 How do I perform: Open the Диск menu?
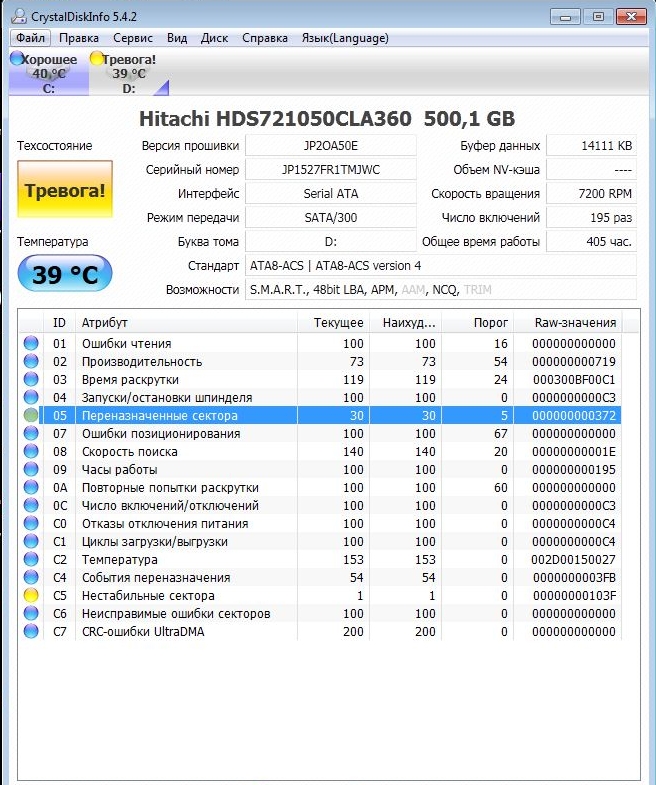(x=214, y=38)
